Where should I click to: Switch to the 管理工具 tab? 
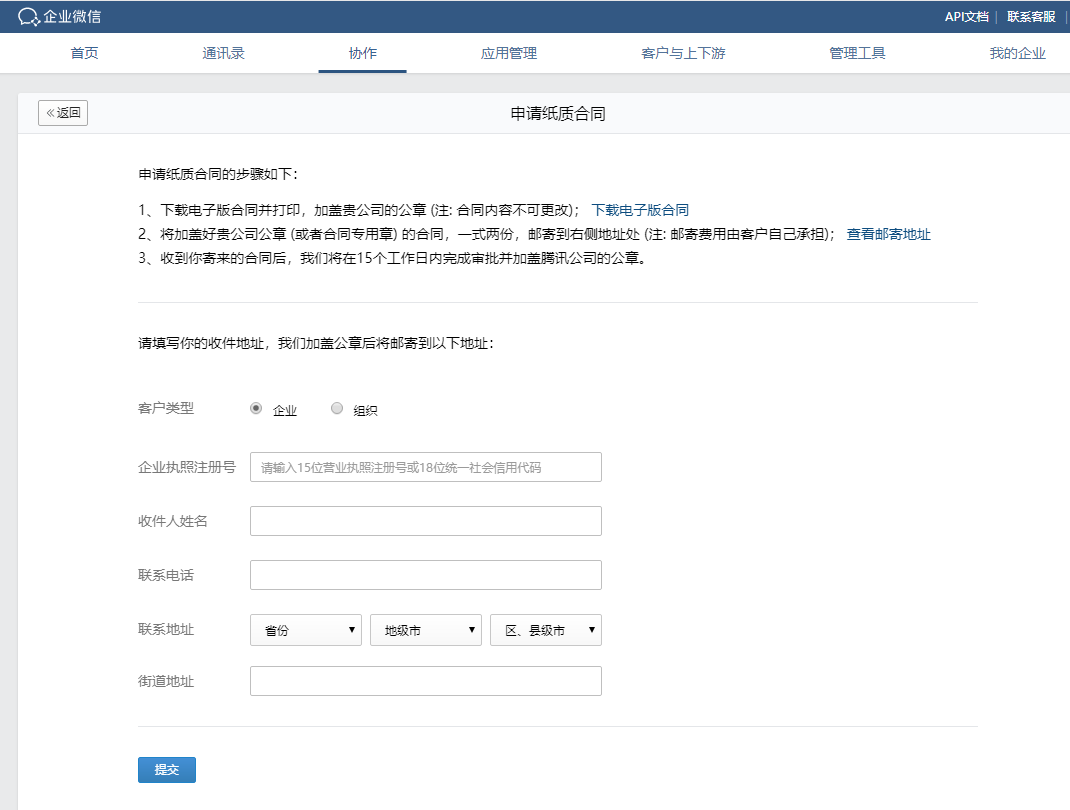pyautogui.click(x=857, y=54)
